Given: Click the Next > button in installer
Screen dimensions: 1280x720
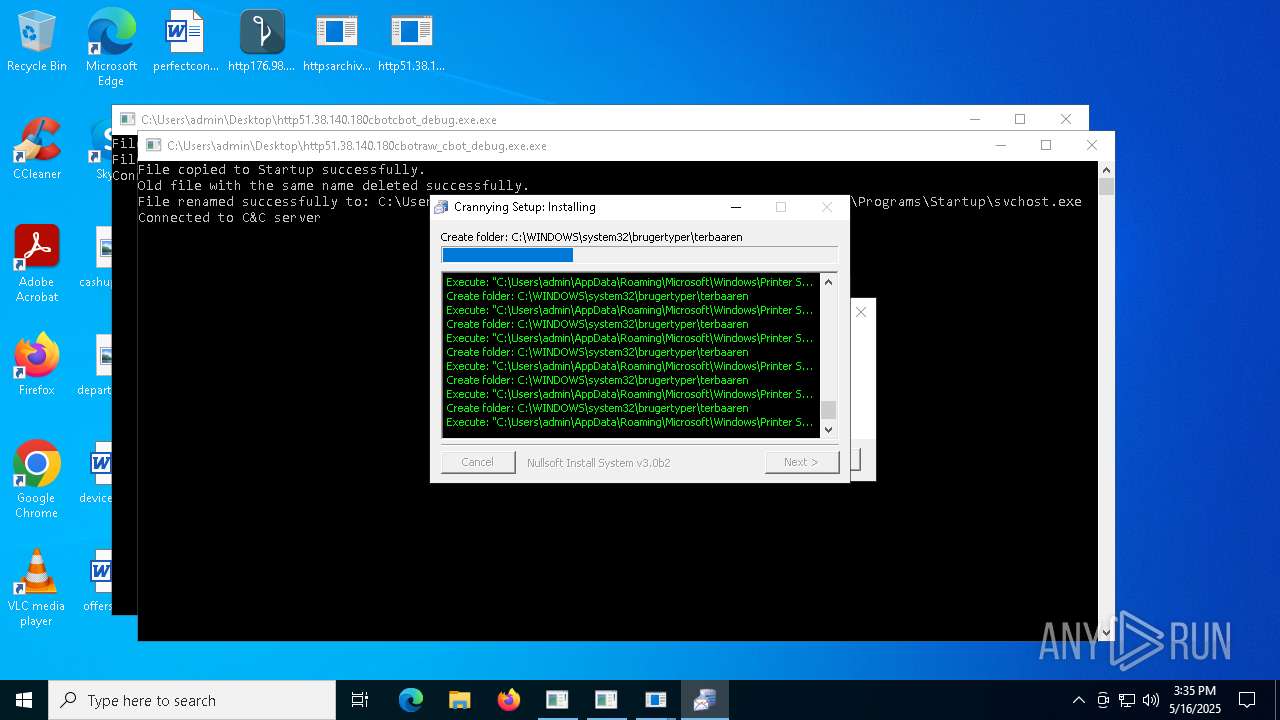Looking at the screenshot, I should pyautogui.click(x=801, y=462).
